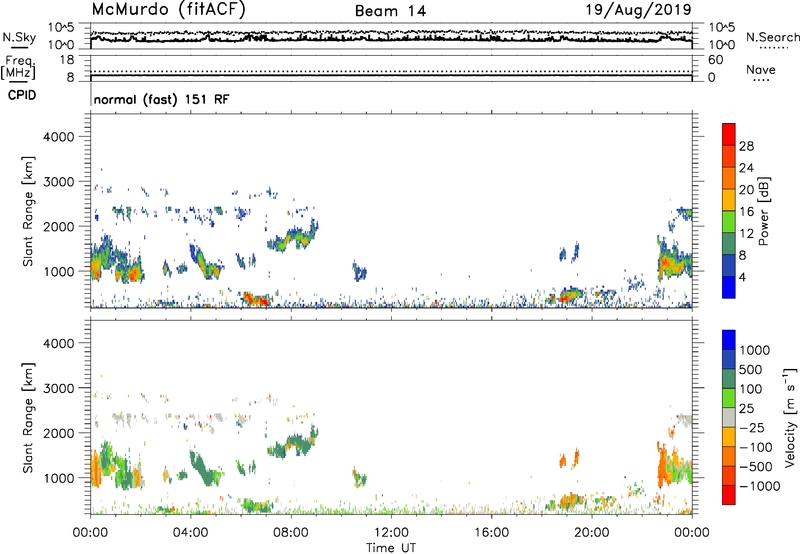Click the "Nave" legend label
800x554 pixels.
click(761, 69)
